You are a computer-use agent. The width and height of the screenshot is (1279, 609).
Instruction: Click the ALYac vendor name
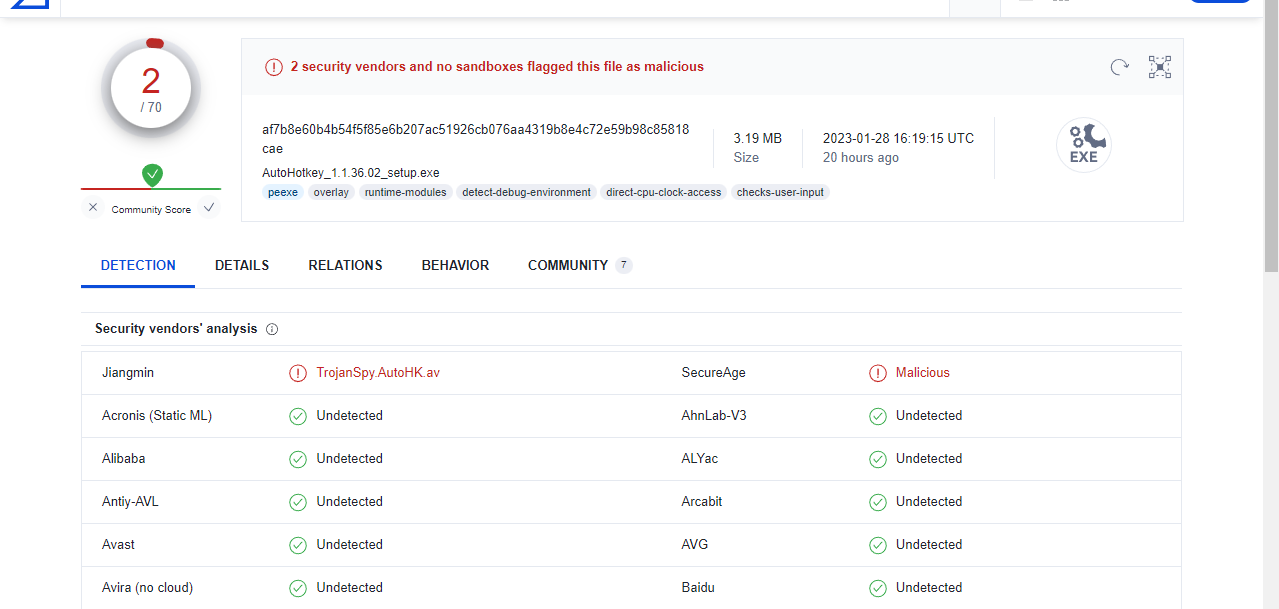(700, 458)
